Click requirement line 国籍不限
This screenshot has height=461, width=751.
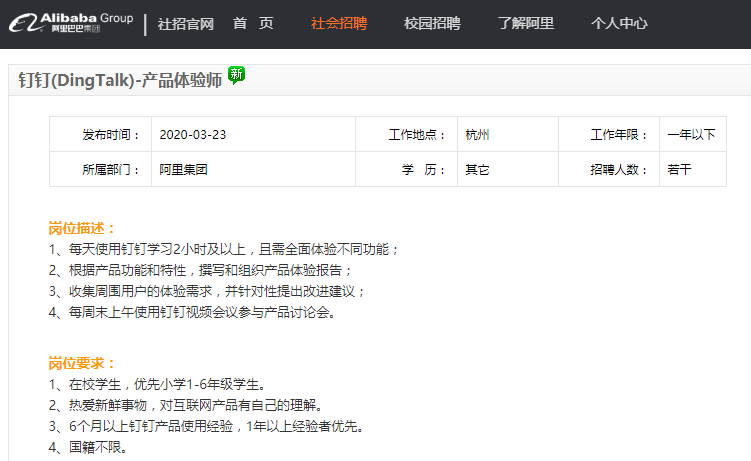click(88, 448)
